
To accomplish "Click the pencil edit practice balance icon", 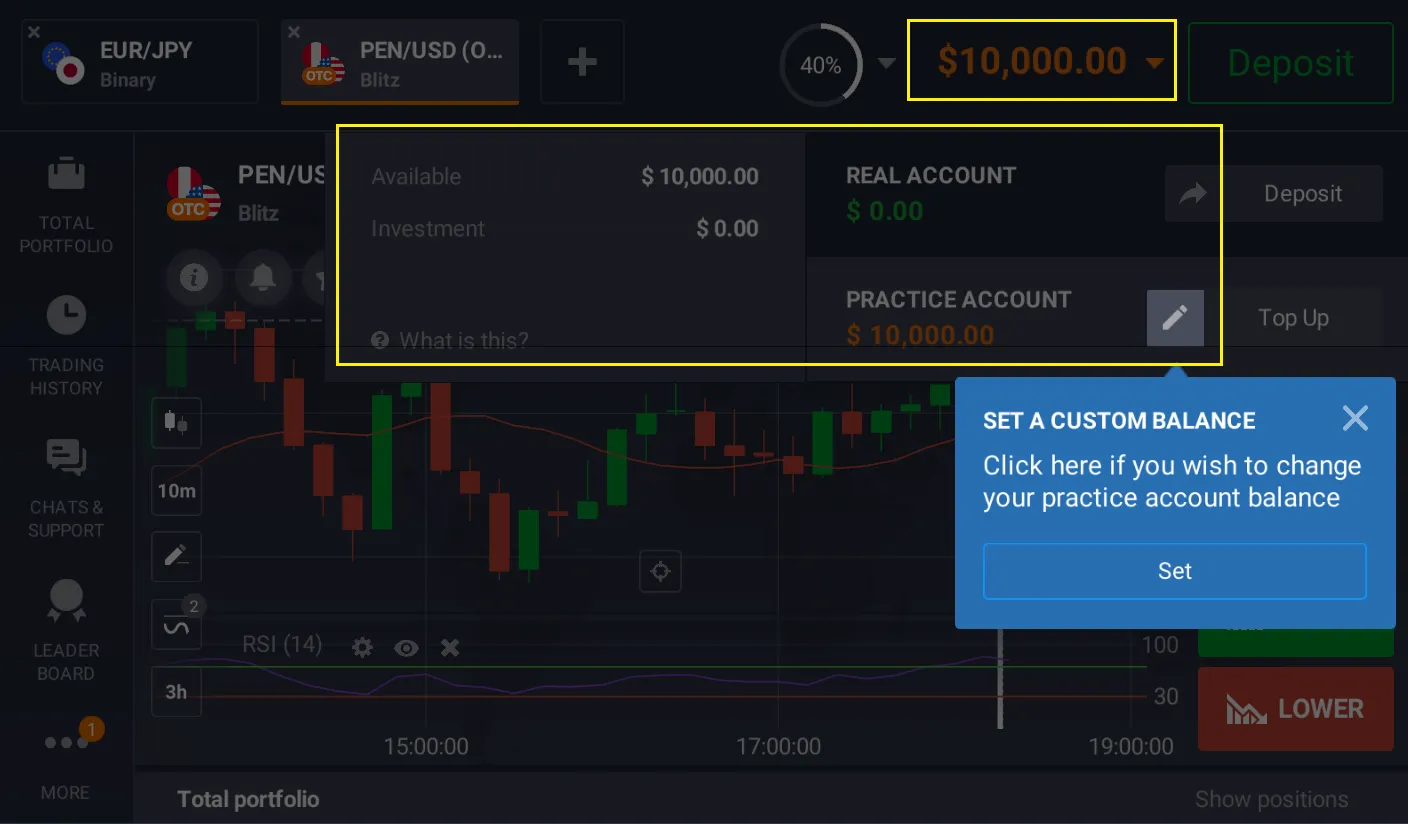I will click(x=1175, y=318).
